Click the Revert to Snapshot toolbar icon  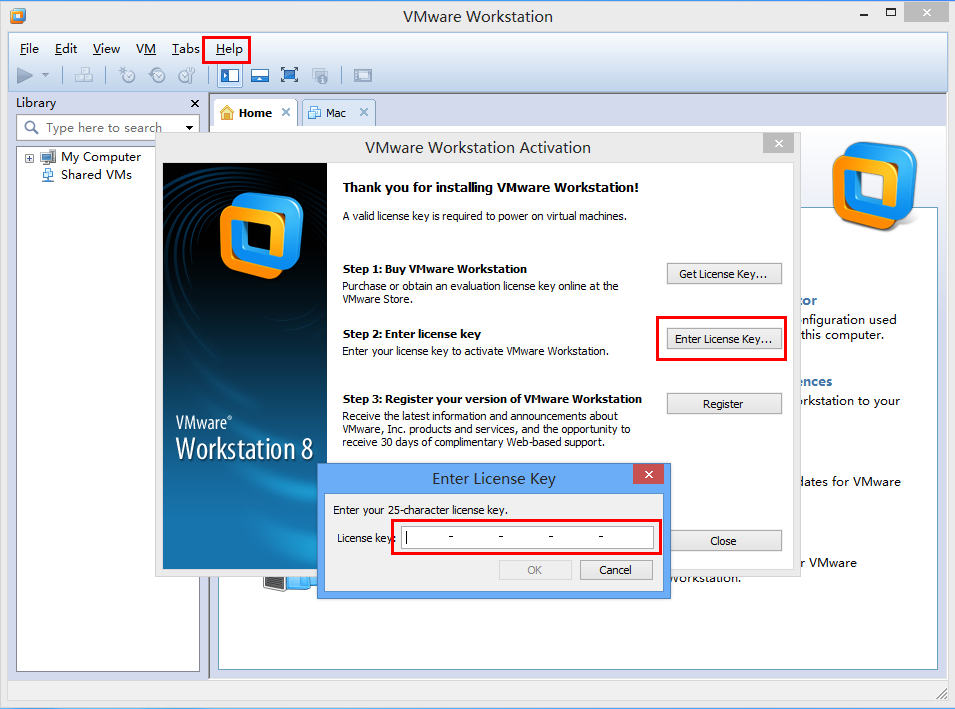point(157,76)
